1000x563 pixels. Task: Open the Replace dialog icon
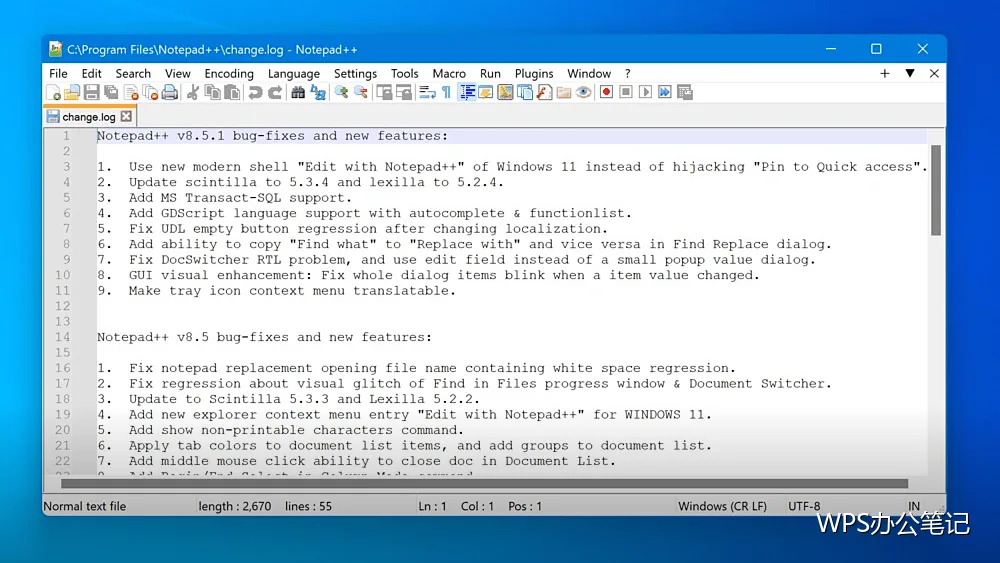(318, 92)
